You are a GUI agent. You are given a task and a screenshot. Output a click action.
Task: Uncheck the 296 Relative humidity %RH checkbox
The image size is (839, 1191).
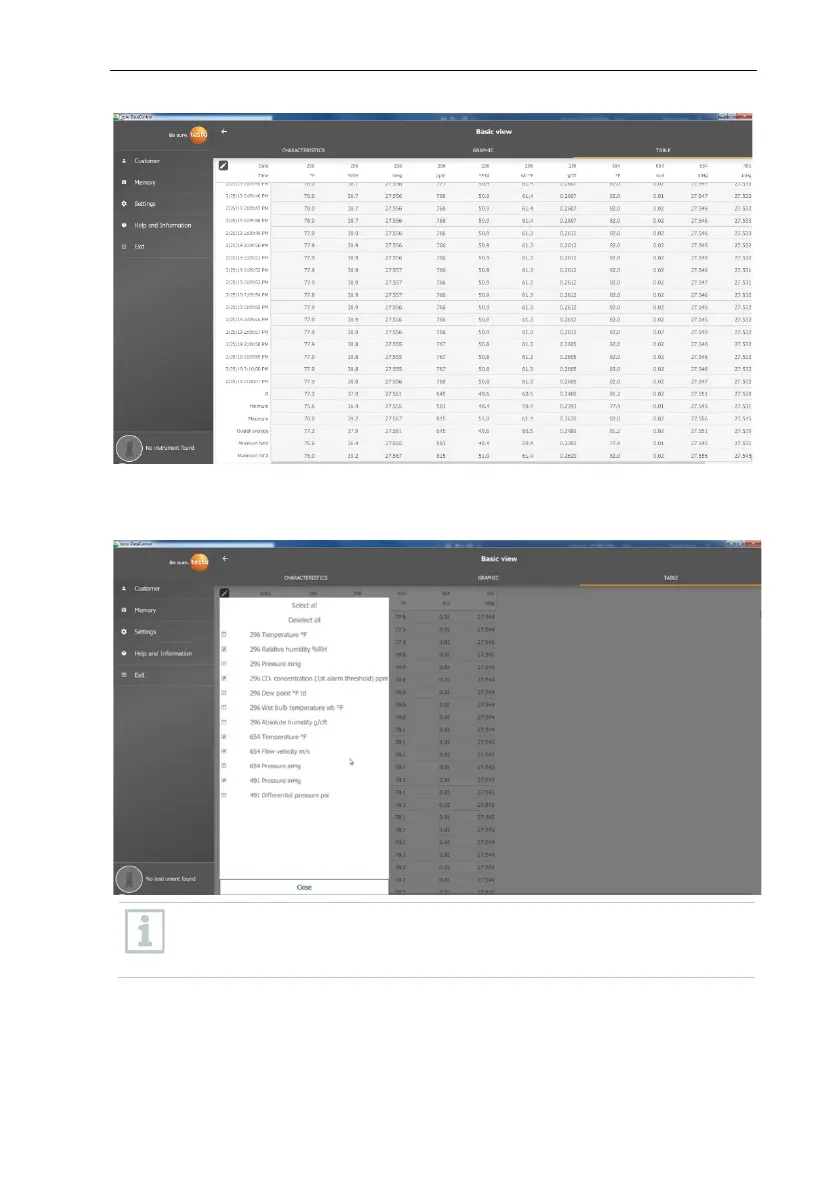(x=224, y=649)
